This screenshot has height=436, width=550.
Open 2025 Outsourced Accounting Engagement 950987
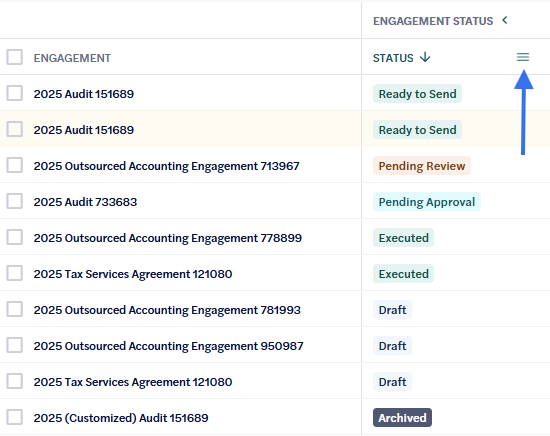[x=168, y=346]
